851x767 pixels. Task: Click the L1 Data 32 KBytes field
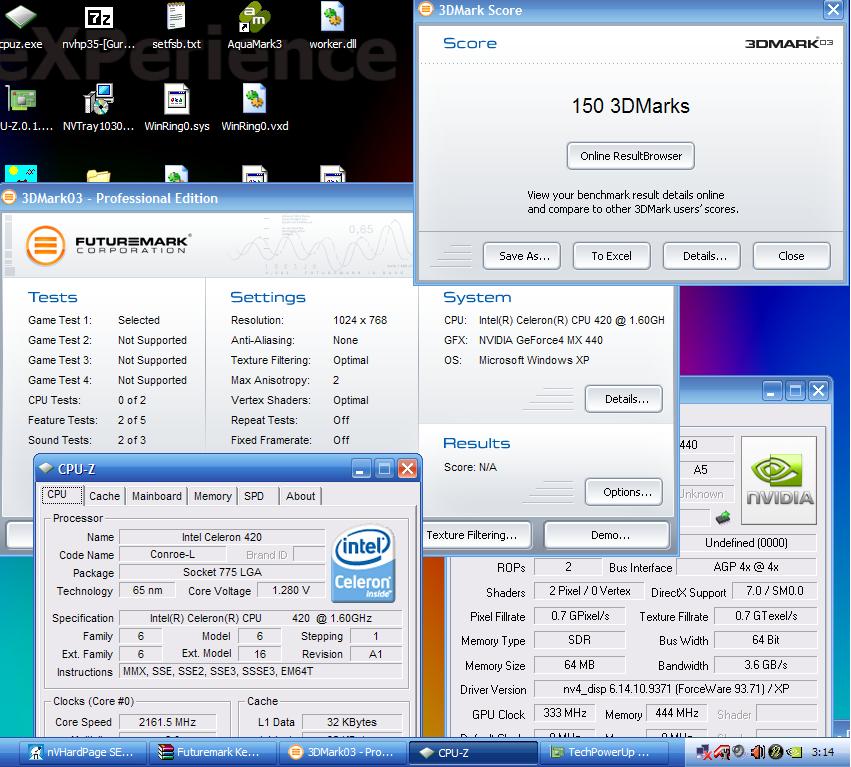[352, 722]
